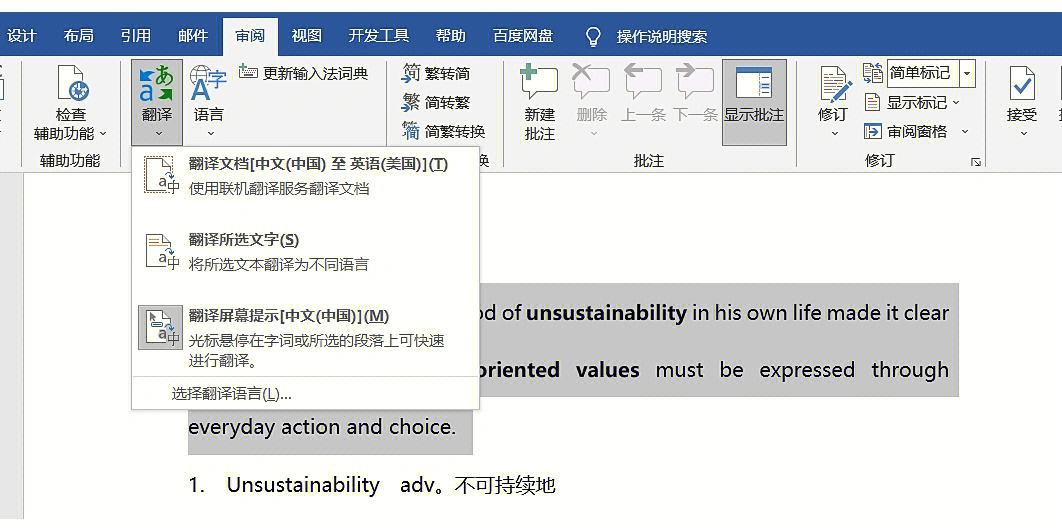This screenshot has width=1062, height=531.
Task: Open the 设计 ribbon tab
Action: (x=21, y=36)
